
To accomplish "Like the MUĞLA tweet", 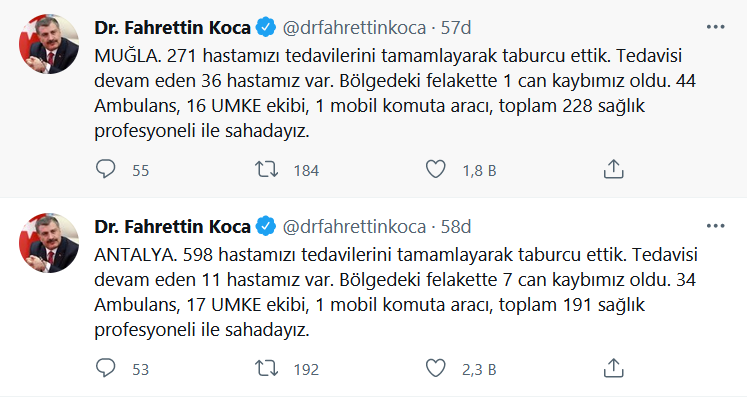I will pos(435,169).
